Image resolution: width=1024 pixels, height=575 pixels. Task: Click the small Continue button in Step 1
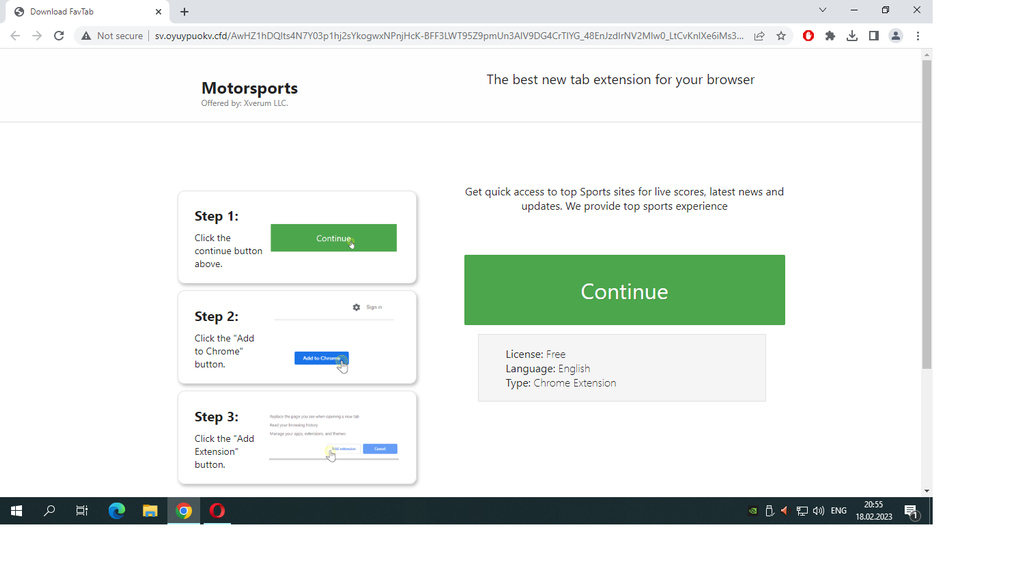pos(334,238)
